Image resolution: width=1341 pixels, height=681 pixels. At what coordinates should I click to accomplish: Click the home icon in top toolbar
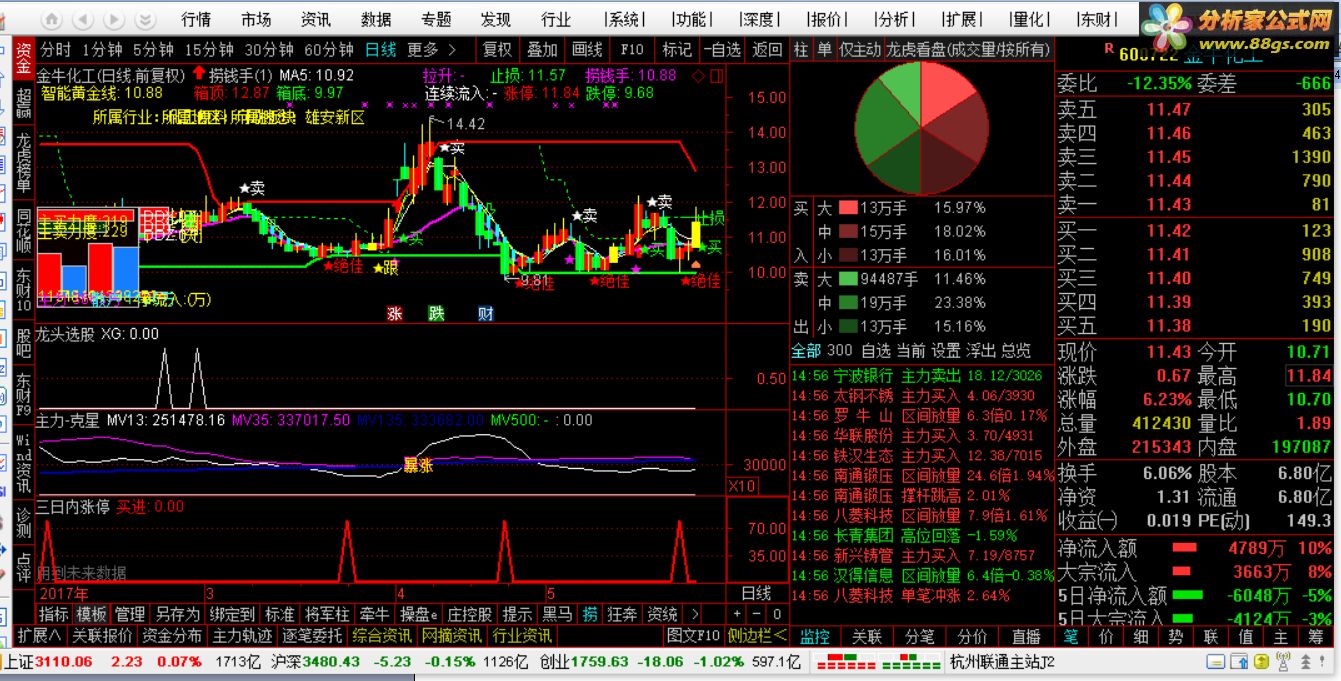(51, 20)
